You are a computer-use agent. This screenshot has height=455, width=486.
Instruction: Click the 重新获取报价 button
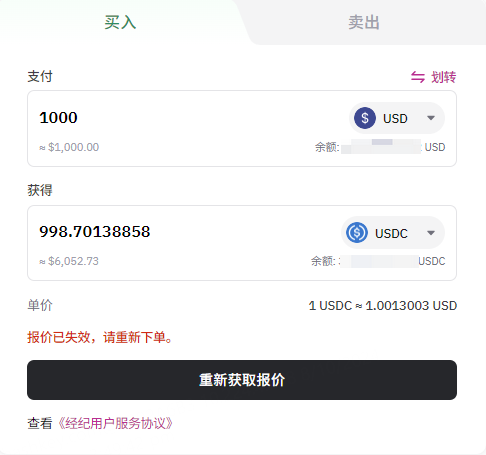click(242, 380)
